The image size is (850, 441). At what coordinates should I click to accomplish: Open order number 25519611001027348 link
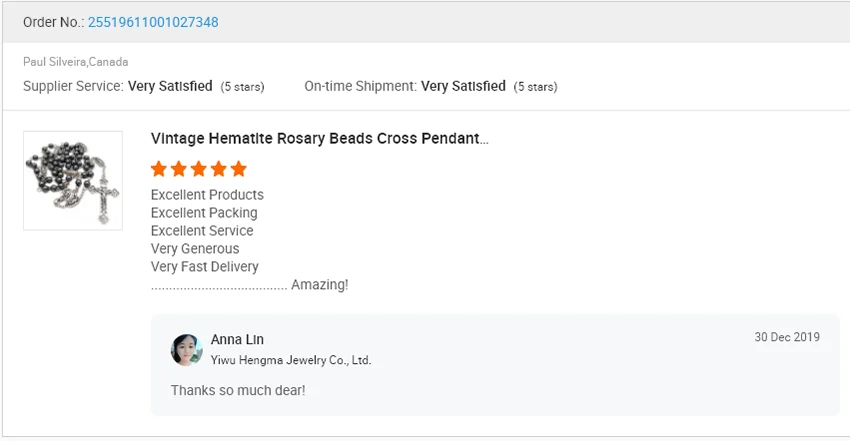click(153, 22)
